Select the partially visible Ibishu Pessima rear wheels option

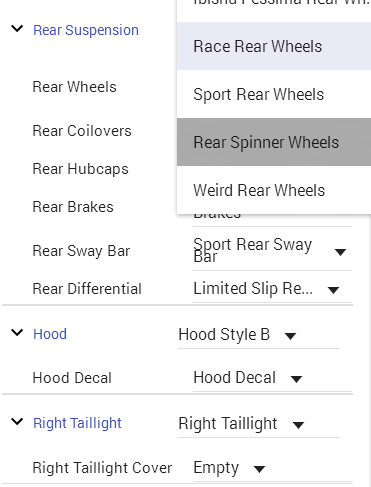point(274,3)
